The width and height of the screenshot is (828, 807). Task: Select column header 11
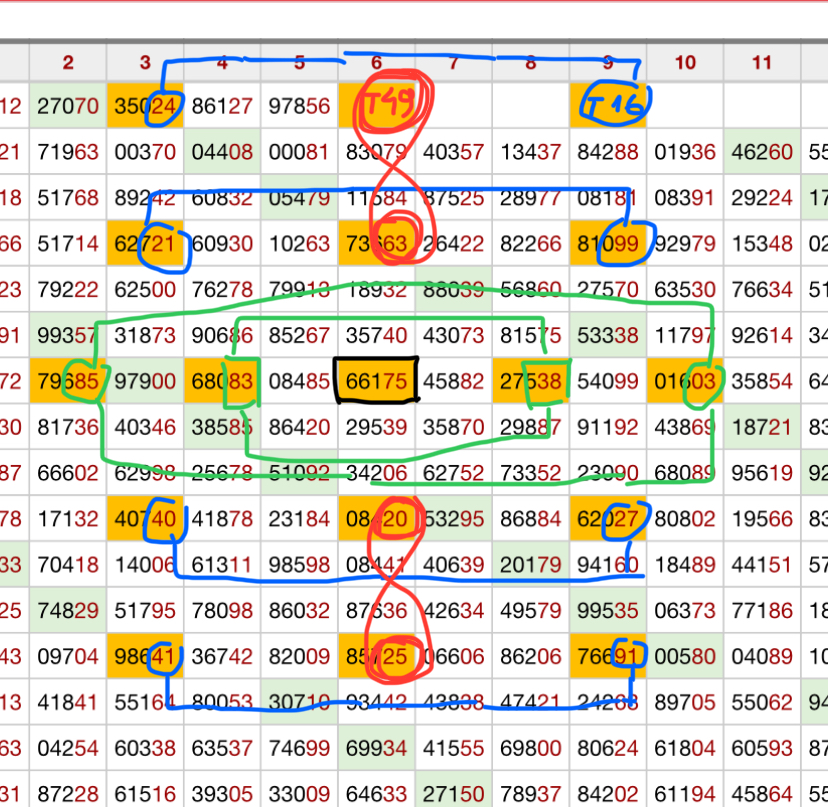[x=762, y=63]
